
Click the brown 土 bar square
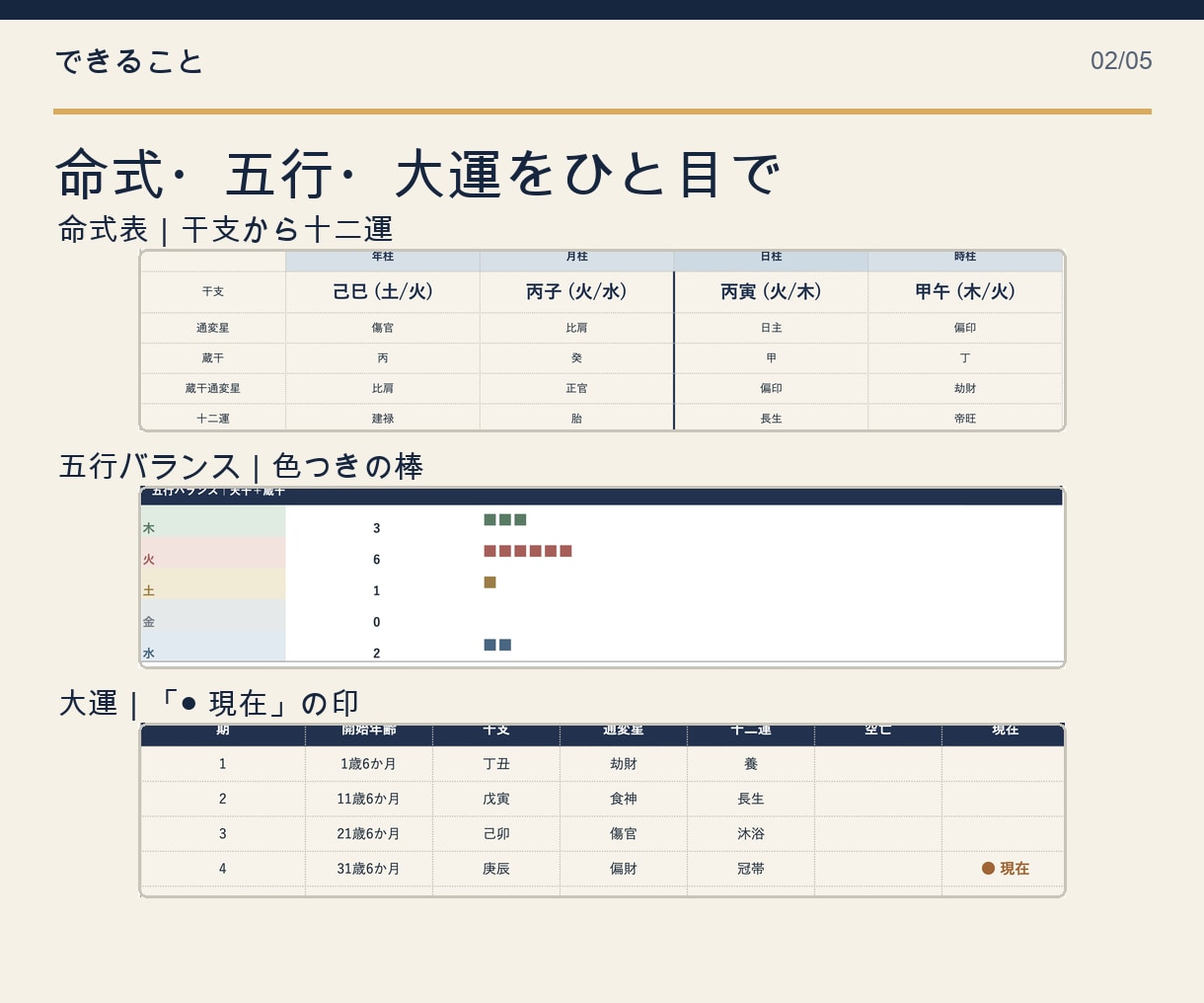[489, 582]
